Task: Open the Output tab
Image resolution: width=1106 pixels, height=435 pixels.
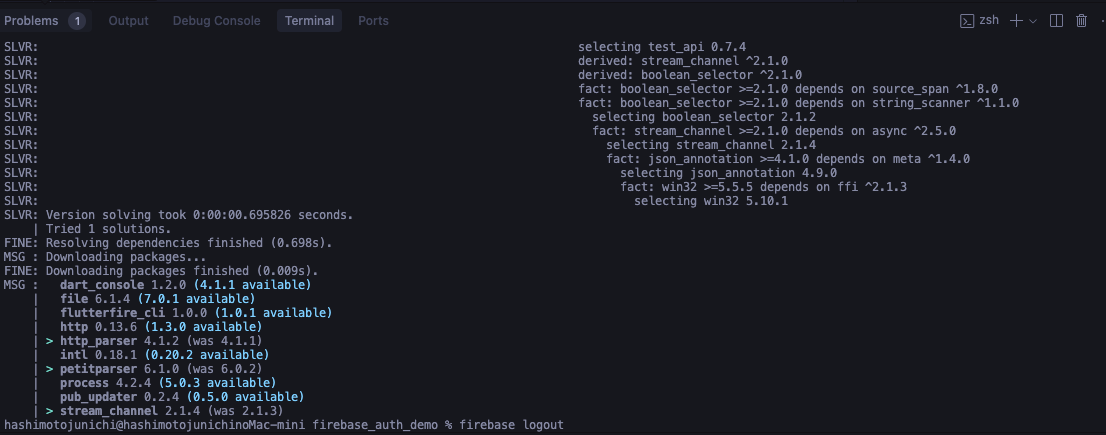Action: 128,21
